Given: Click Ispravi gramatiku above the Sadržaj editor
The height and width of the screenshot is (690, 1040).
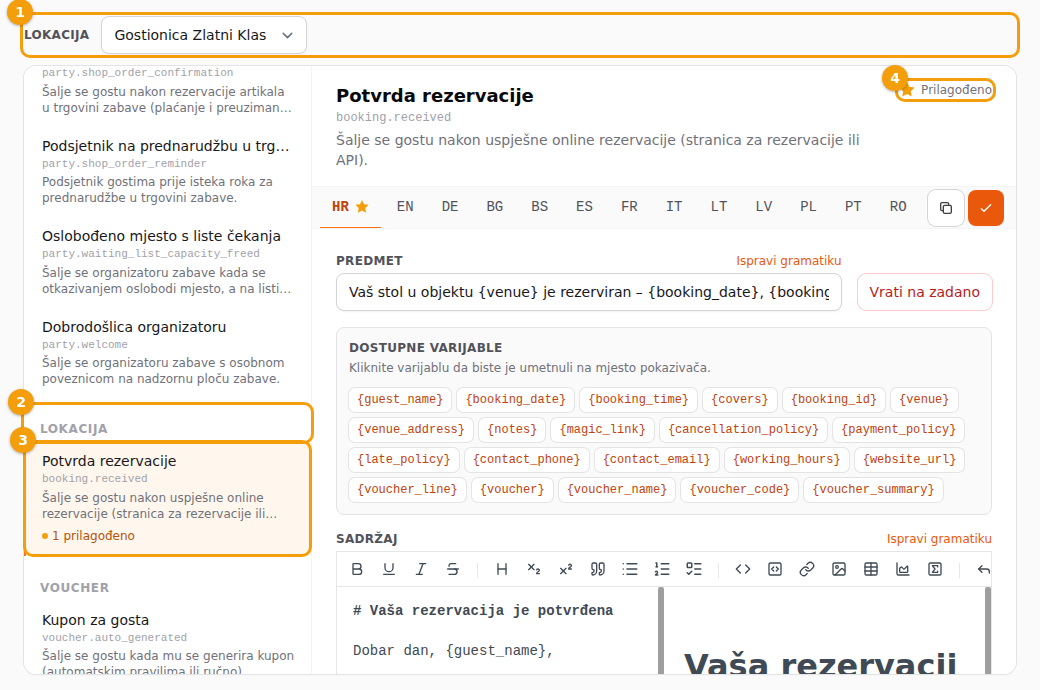Looking at the screenshot, I should 939,539.
